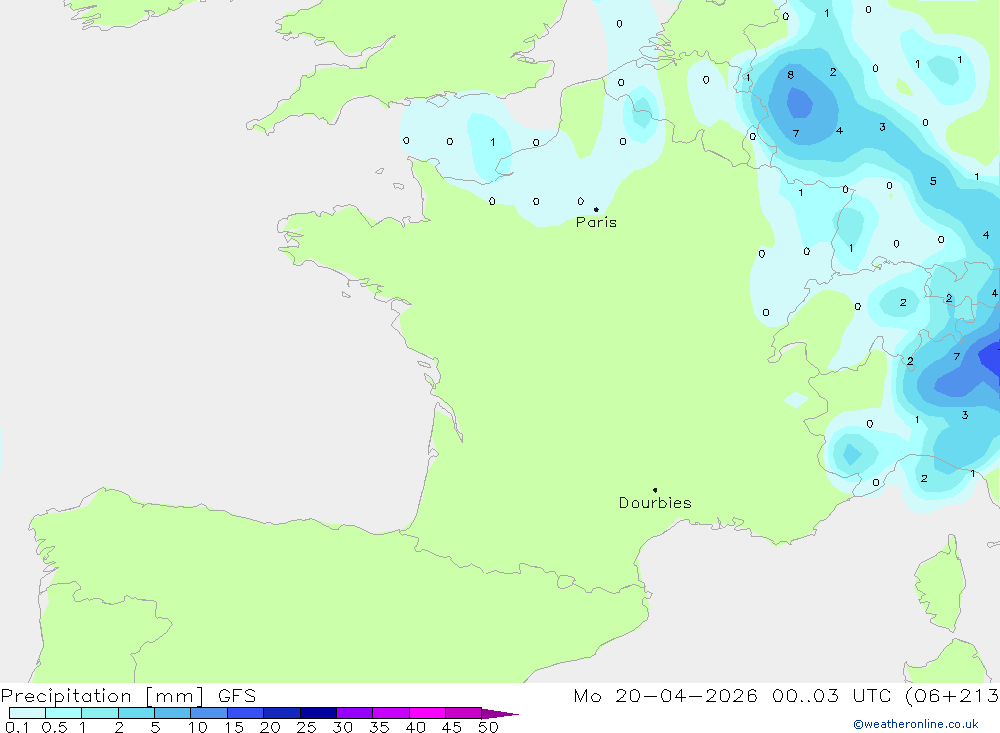The height and width of the screenshot is (733, 1000).
Task: Click the 0.5–1 mm legend color swatch
Action: coord(63,713)
